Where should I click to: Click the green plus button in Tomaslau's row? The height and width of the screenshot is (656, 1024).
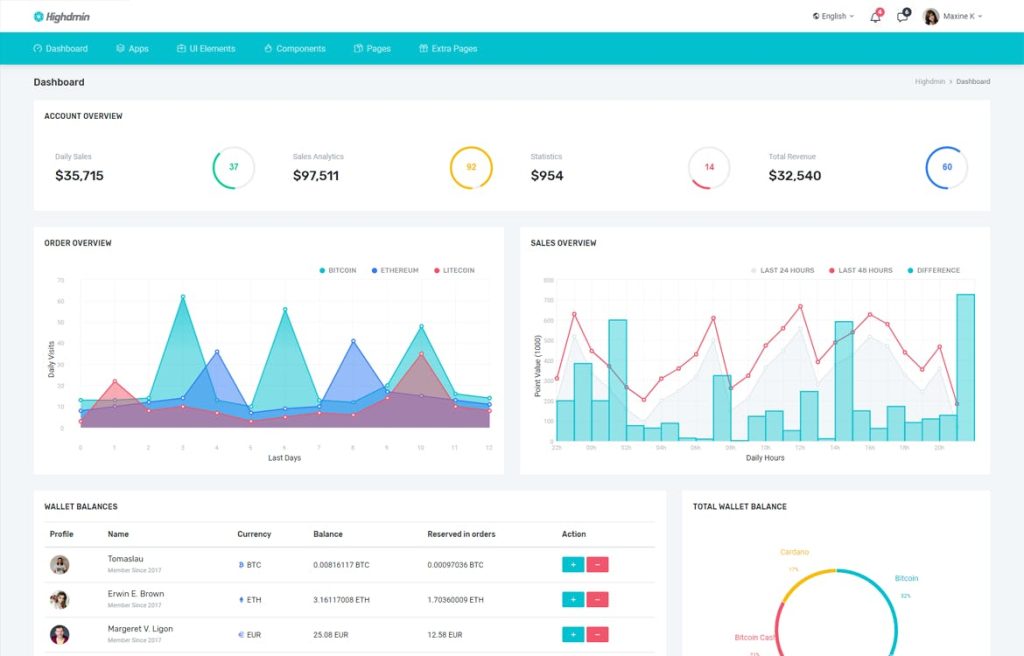click(572, 564)
